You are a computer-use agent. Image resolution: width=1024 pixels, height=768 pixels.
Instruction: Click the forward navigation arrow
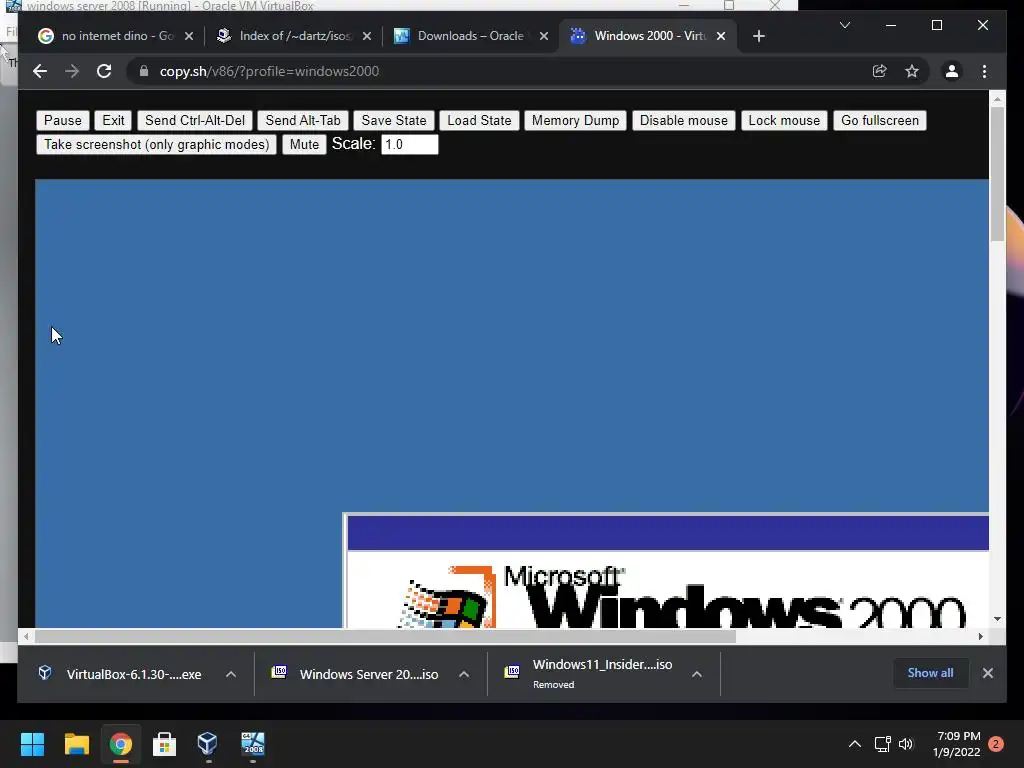[72, 71]
